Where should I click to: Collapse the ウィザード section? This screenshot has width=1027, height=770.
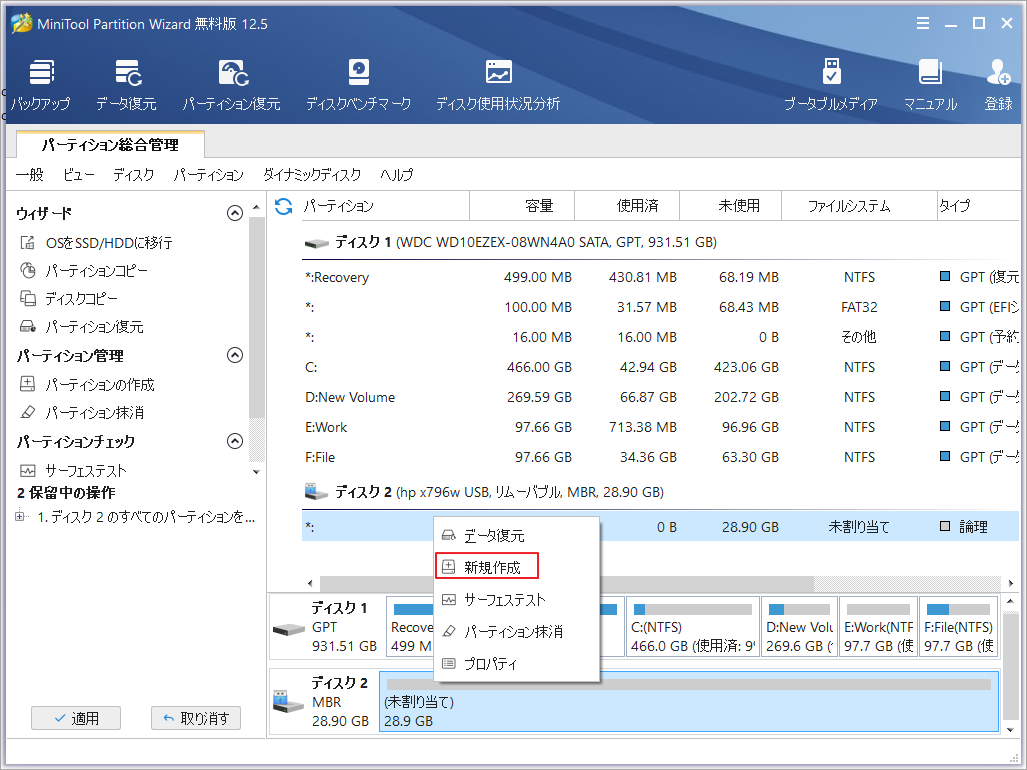coord(235,212)
